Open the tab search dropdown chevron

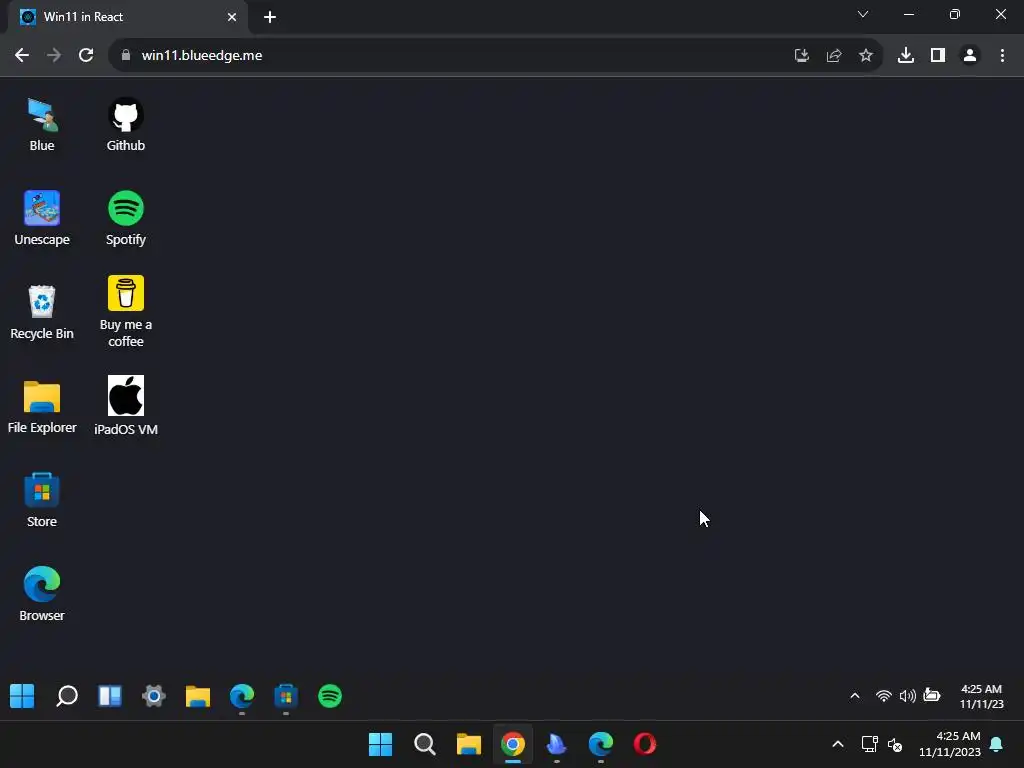point(863,14)
